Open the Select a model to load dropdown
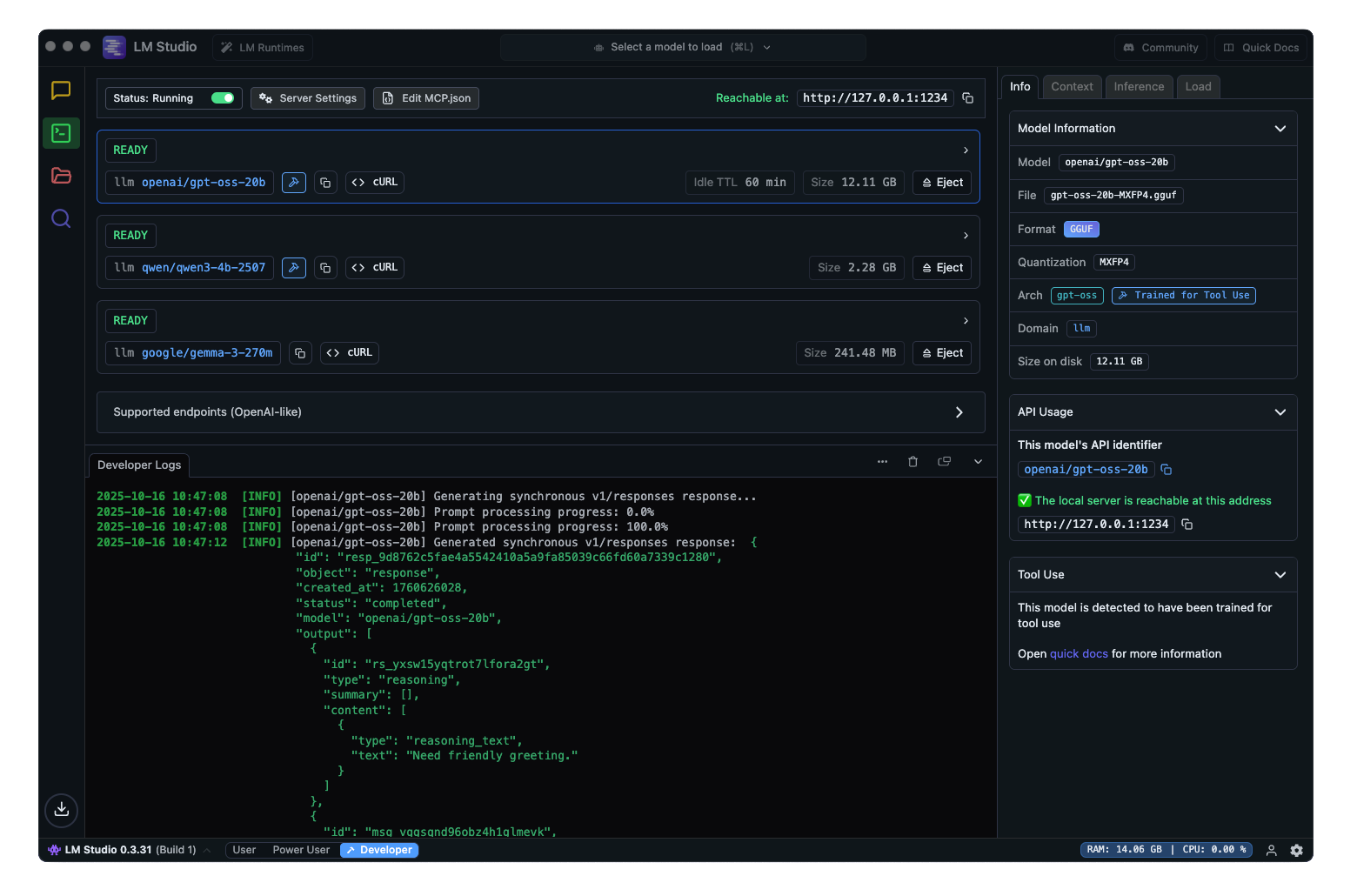This screenshot has height=896, width=1357. (x=682, y=46)
